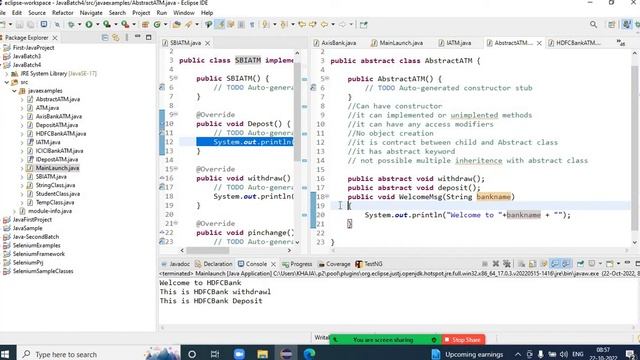
Task: Open the hidden editor tabs list chevron
Action: pyautogui.click(x=620, y=42)
